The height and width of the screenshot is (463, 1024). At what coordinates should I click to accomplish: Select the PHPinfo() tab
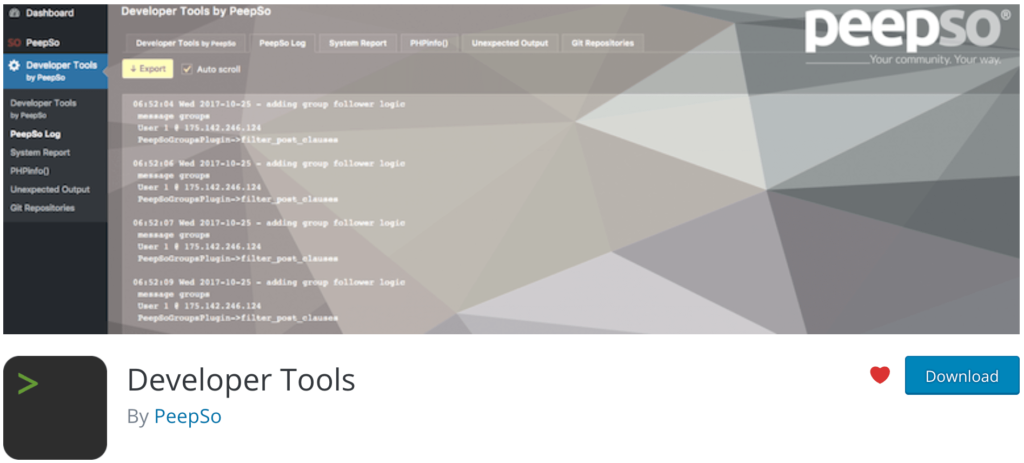point(429,43)
